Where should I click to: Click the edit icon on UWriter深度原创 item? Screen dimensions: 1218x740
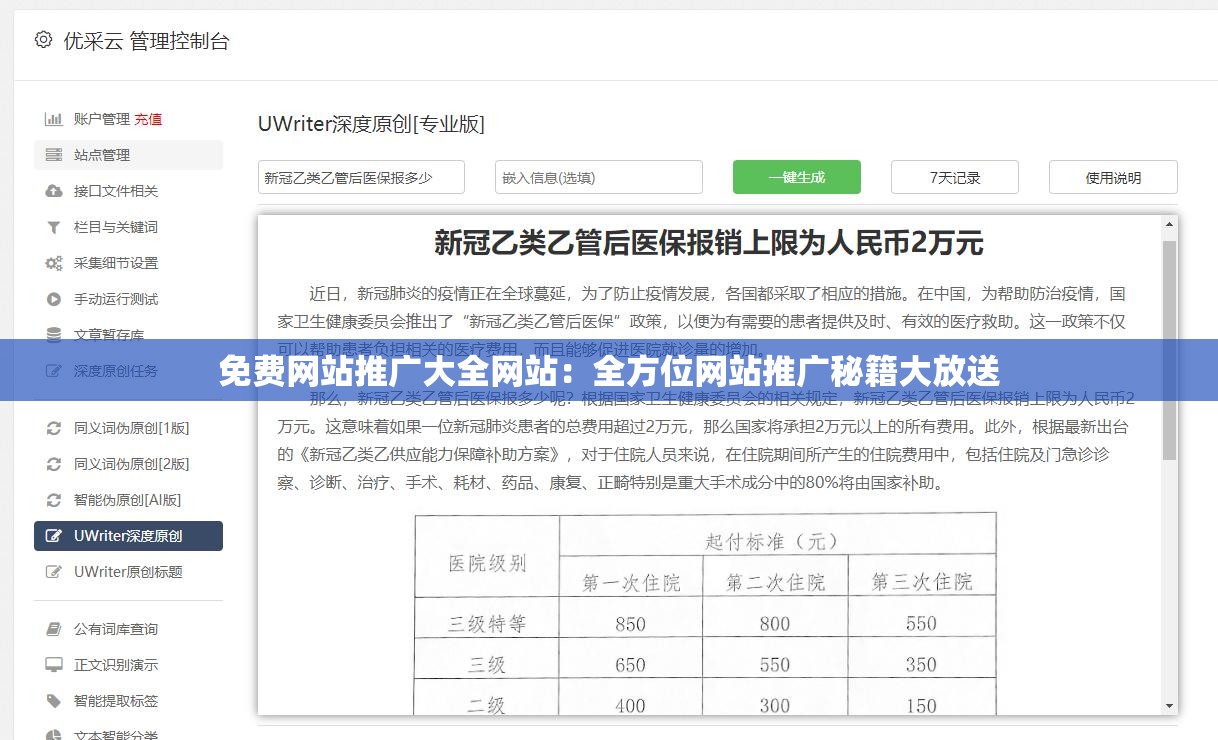coord(54,536)
